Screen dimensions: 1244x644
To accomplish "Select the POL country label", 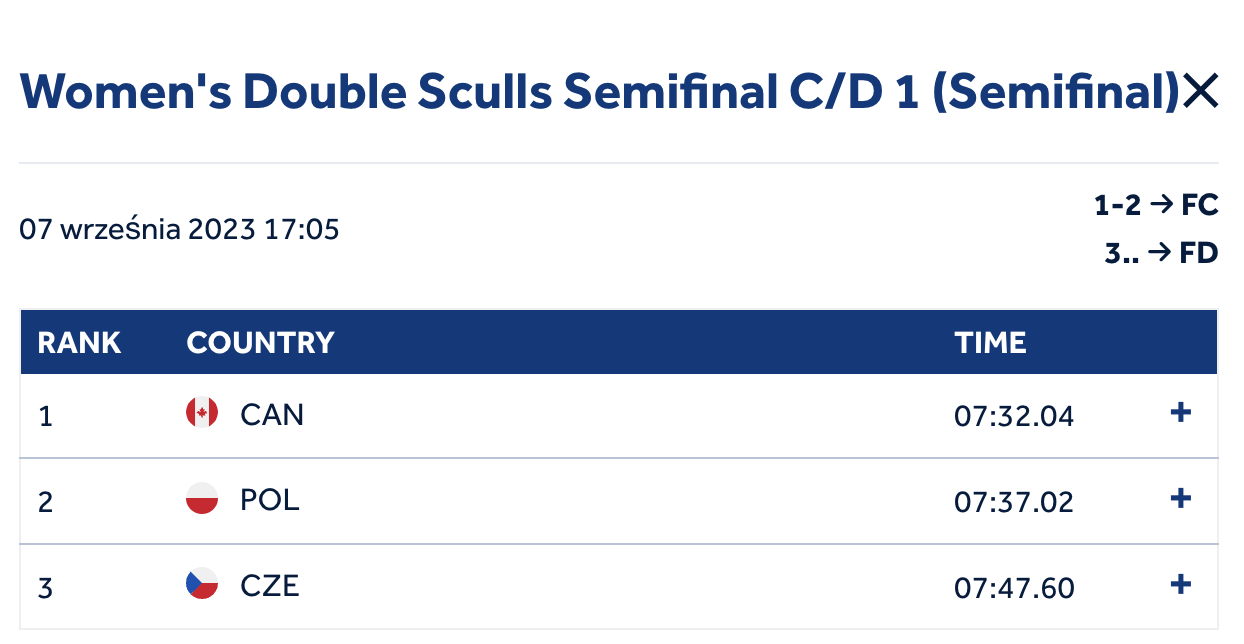I will coord(270,500).
